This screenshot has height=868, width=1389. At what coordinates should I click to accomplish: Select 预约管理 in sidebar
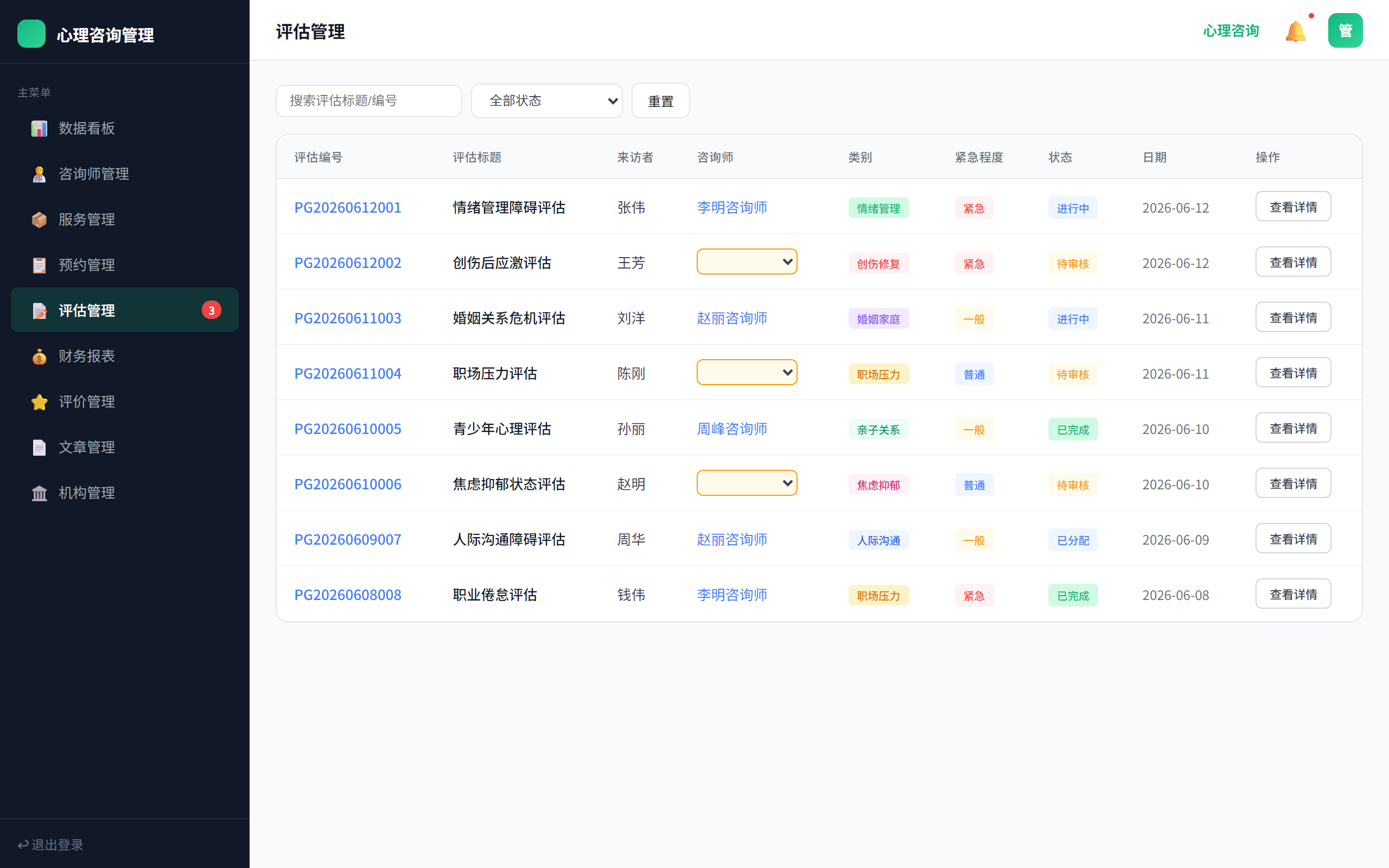[125, 265]
